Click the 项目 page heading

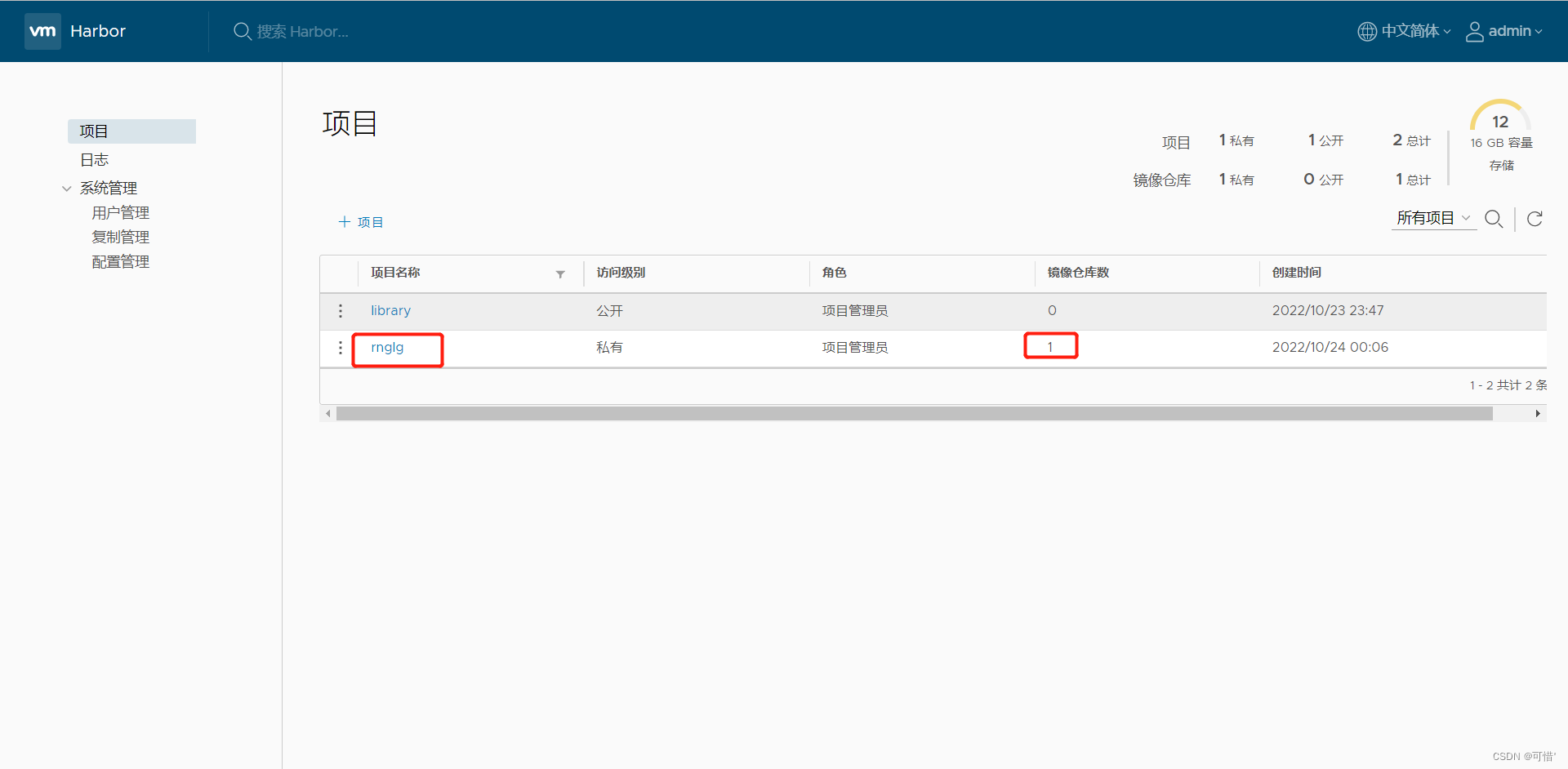350,124
